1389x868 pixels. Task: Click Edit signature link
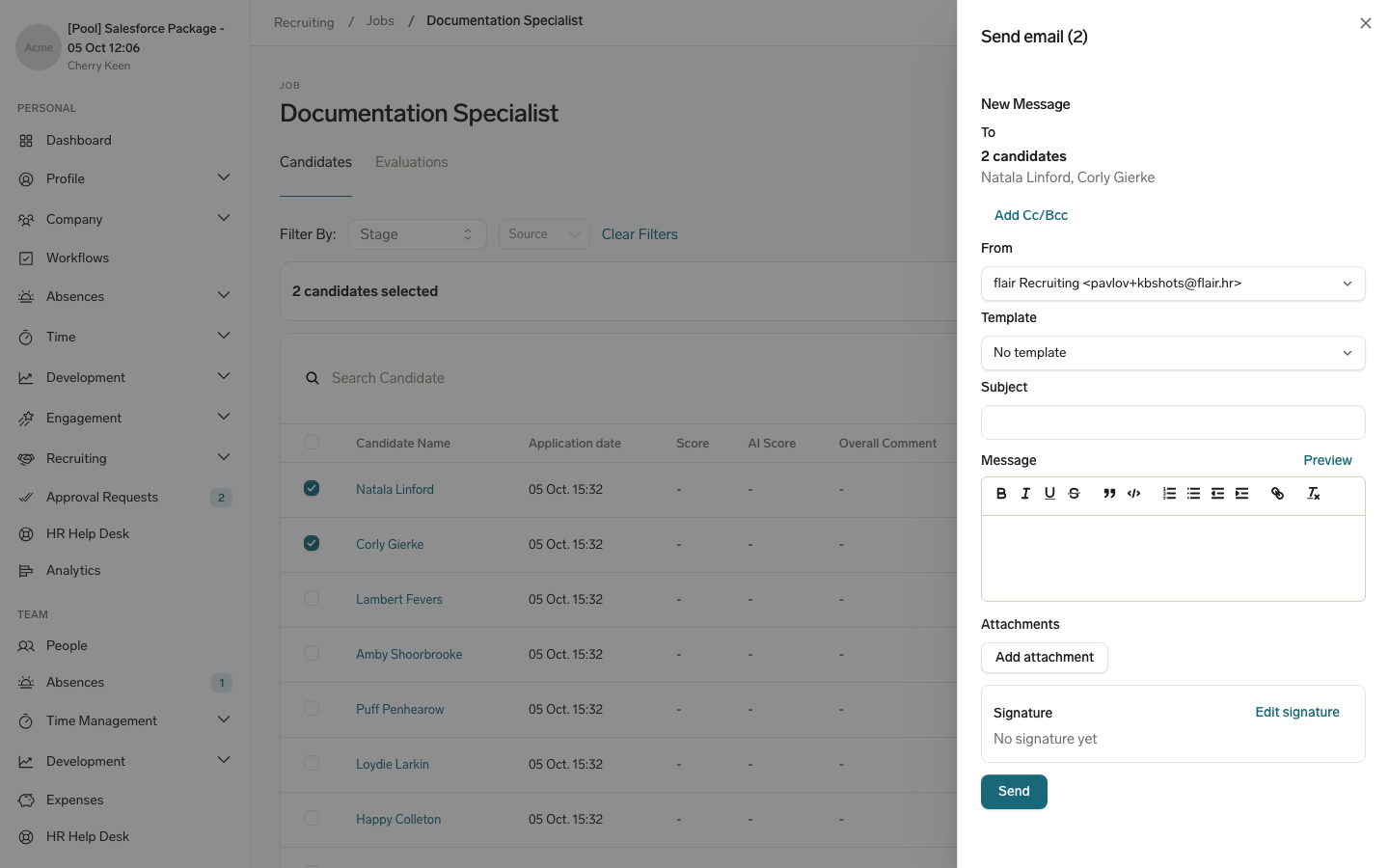pos(1297,712)
